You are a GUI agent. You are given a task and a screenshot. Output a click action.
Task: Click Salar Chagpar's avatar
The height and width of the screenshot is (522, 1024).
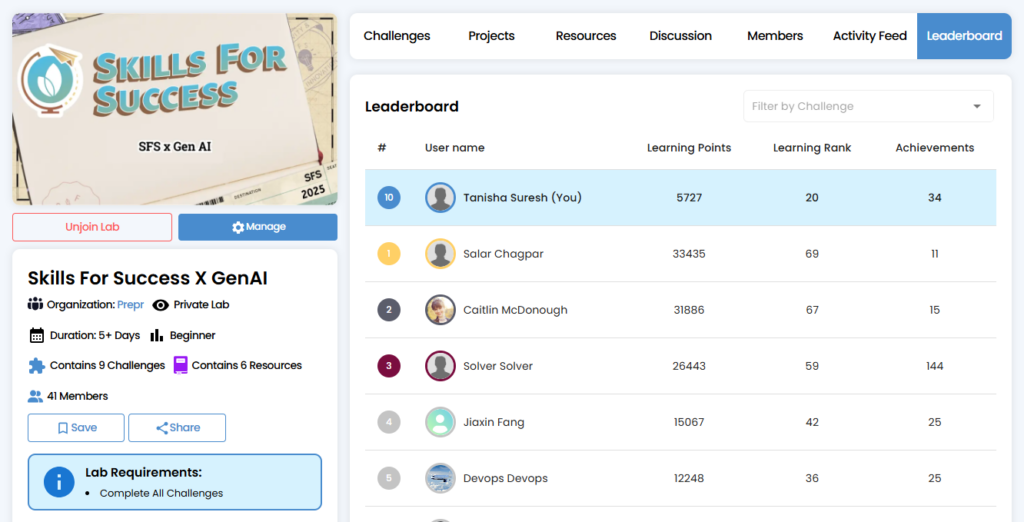tap(440, 253)
